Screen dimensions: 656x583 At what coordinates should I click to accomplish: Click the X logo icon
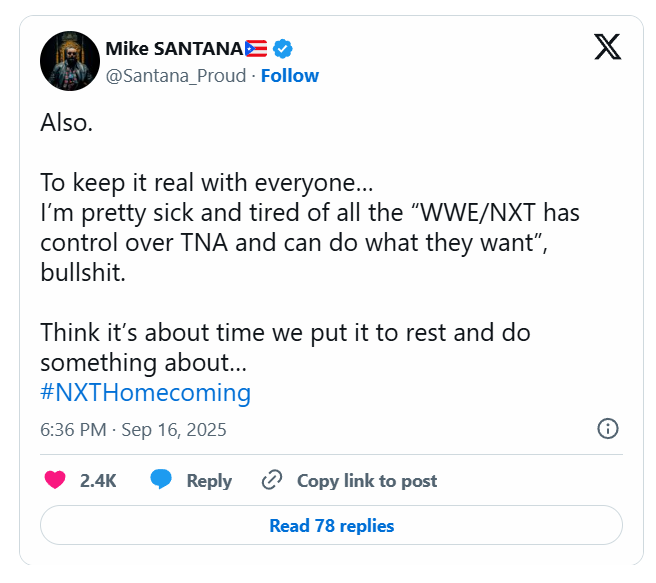tap(607, 46)
